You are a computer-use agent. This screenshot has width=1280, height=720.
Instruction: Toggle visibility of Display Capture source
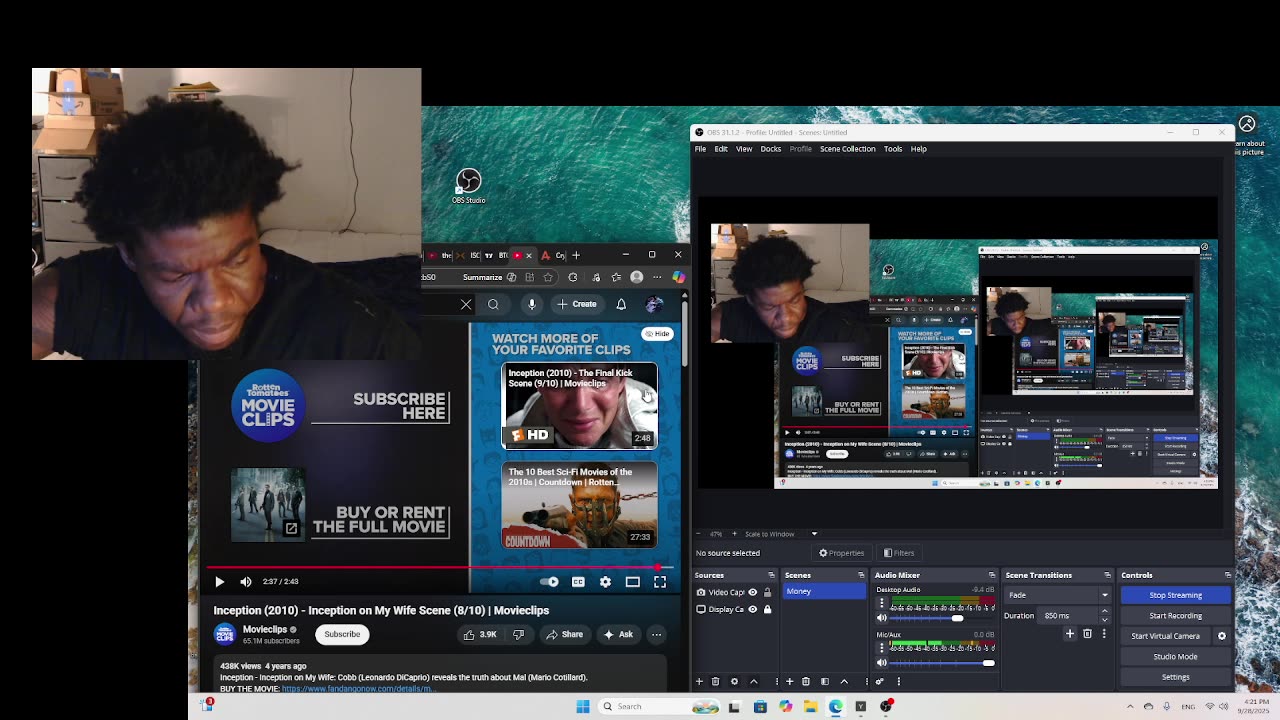coord(753,609)
